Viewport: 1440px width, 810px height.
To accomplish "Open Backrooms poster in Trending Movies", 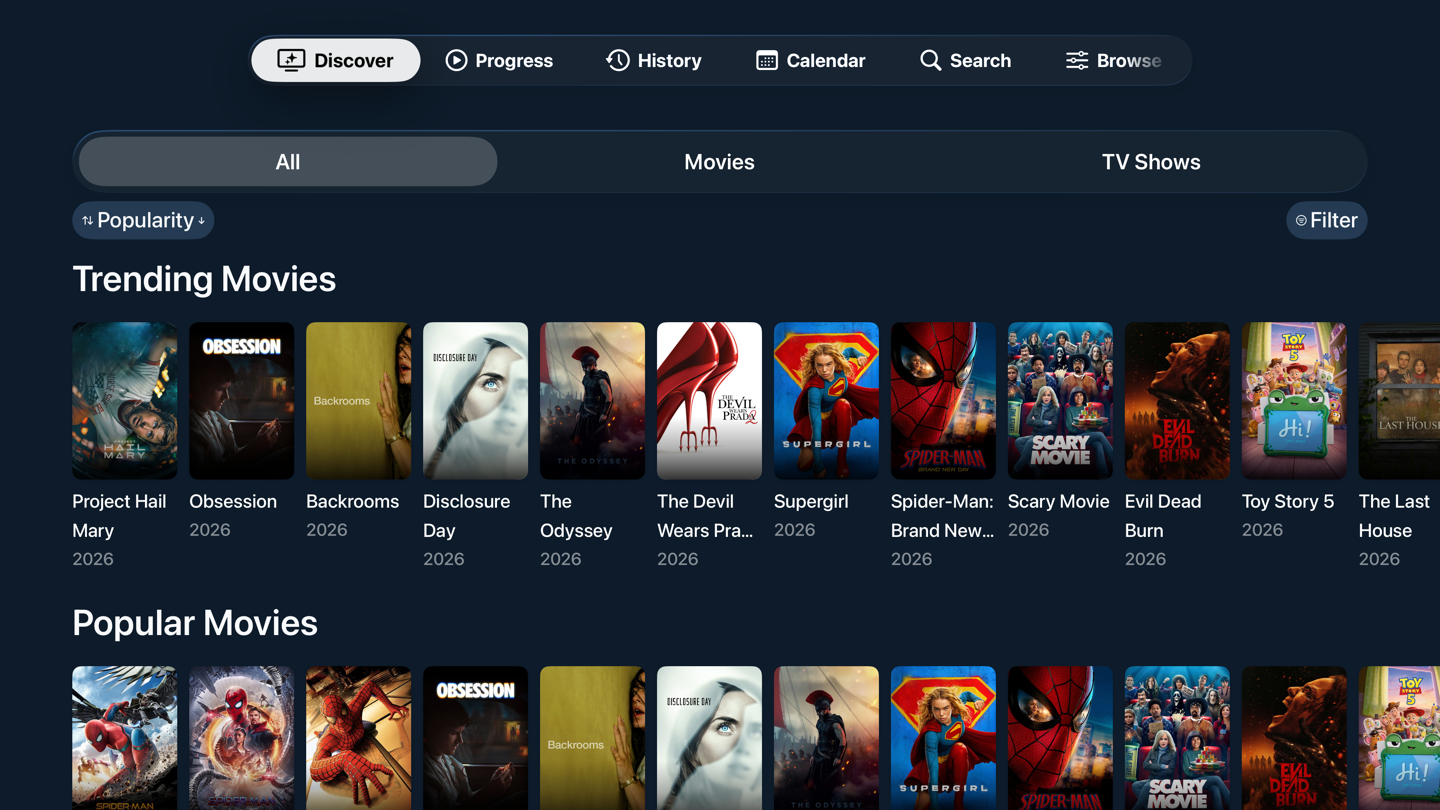I will 358,400.
